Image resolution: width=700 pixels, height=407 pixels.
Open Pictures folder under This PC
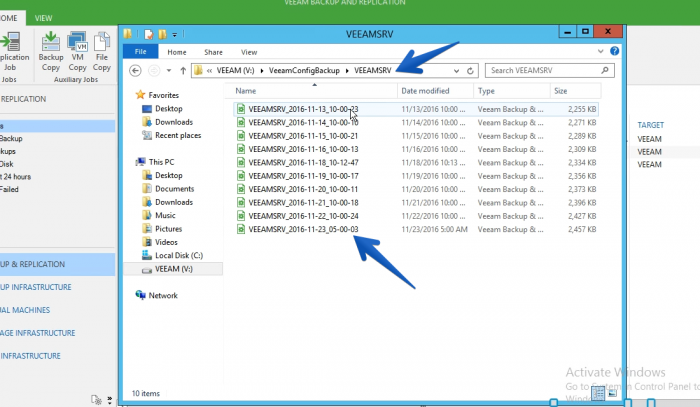(168, 229)
